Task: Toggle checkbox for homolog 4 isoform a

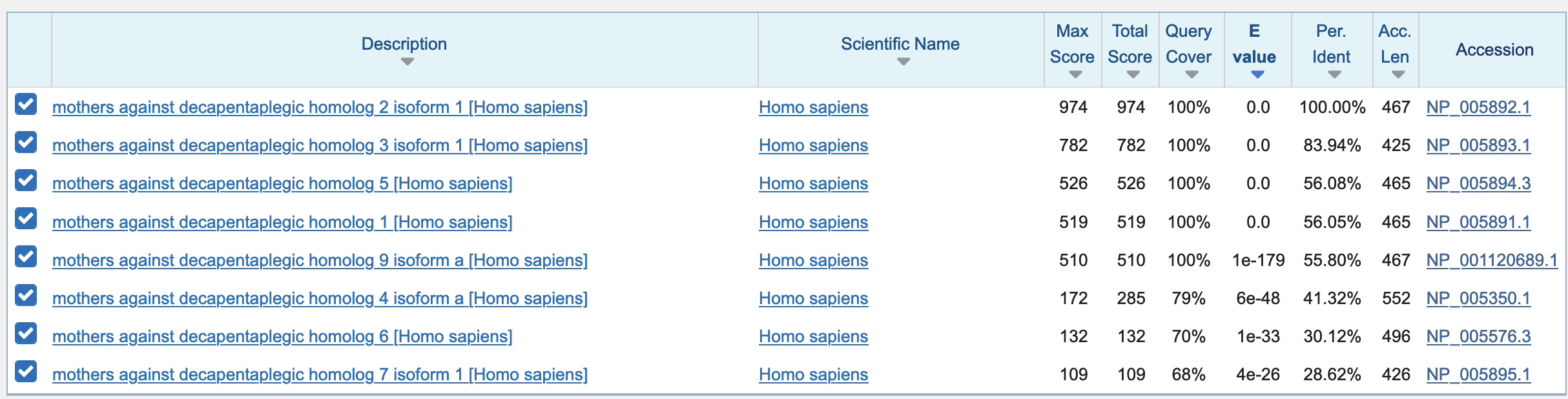Action: click(26, 295)
